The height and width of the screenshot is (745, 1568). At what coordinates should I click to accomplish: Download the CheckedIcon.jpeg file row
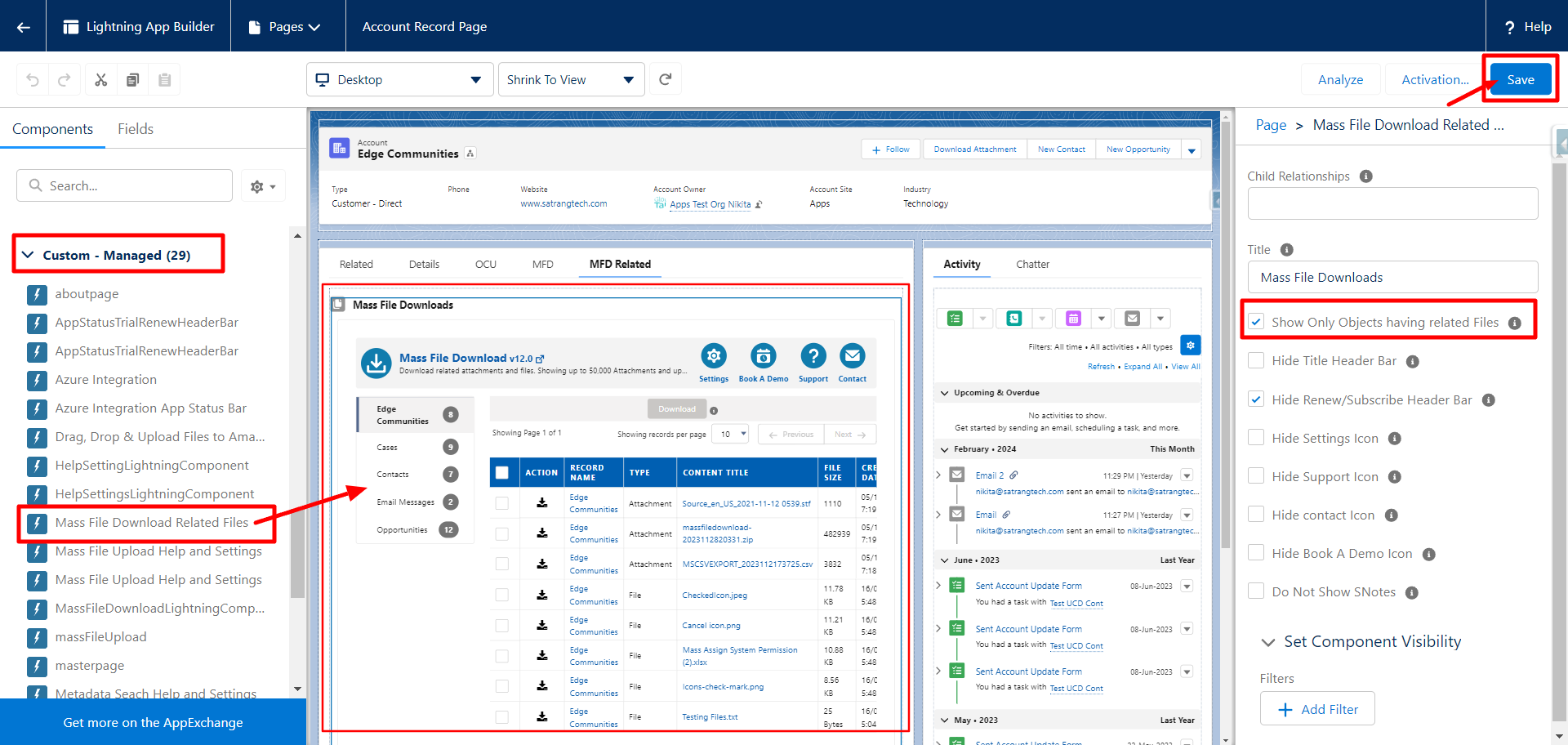(541, 595)
